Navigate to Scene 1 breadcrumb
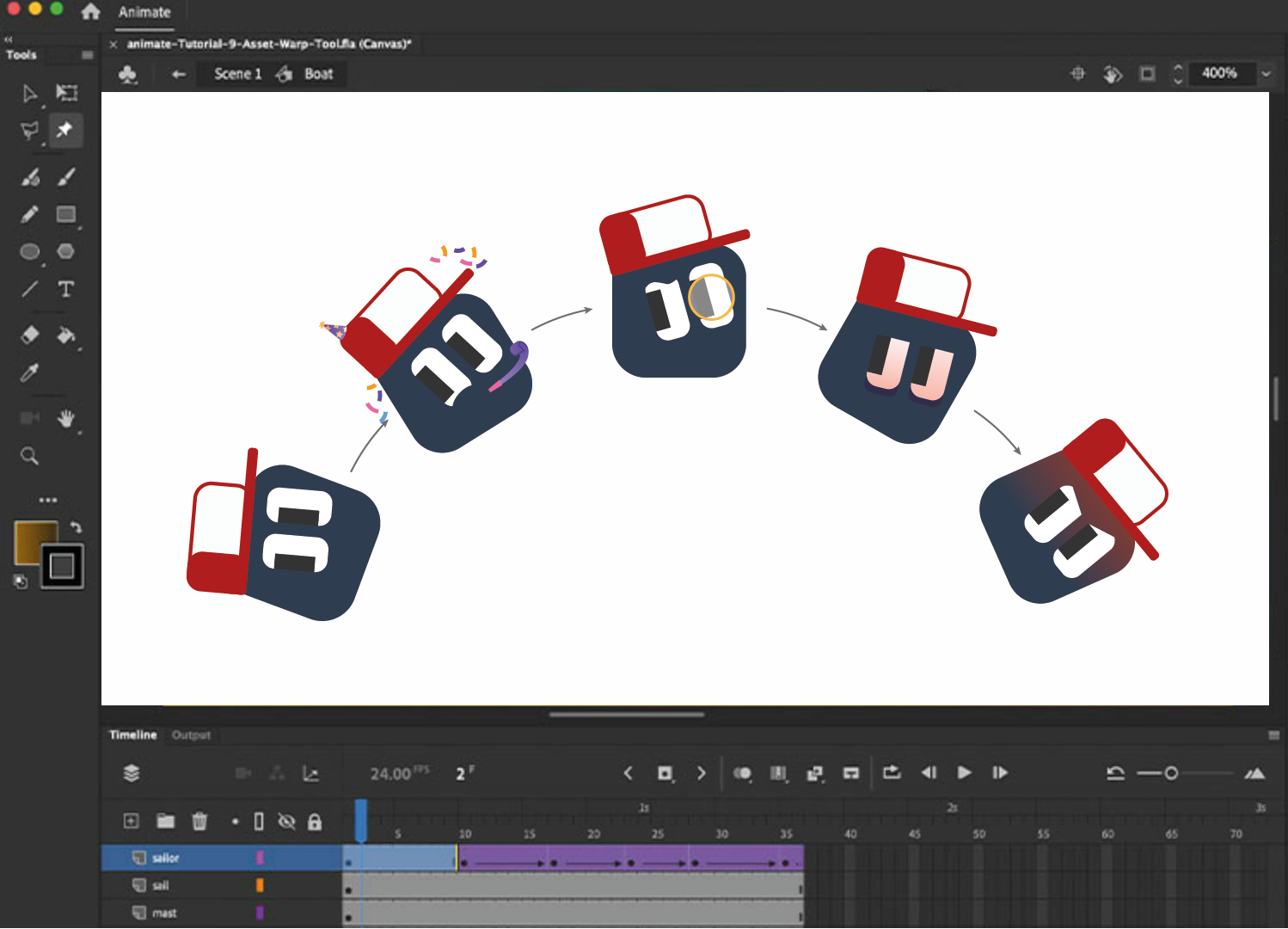The image size is (1288, 929). tap(237, 74)
